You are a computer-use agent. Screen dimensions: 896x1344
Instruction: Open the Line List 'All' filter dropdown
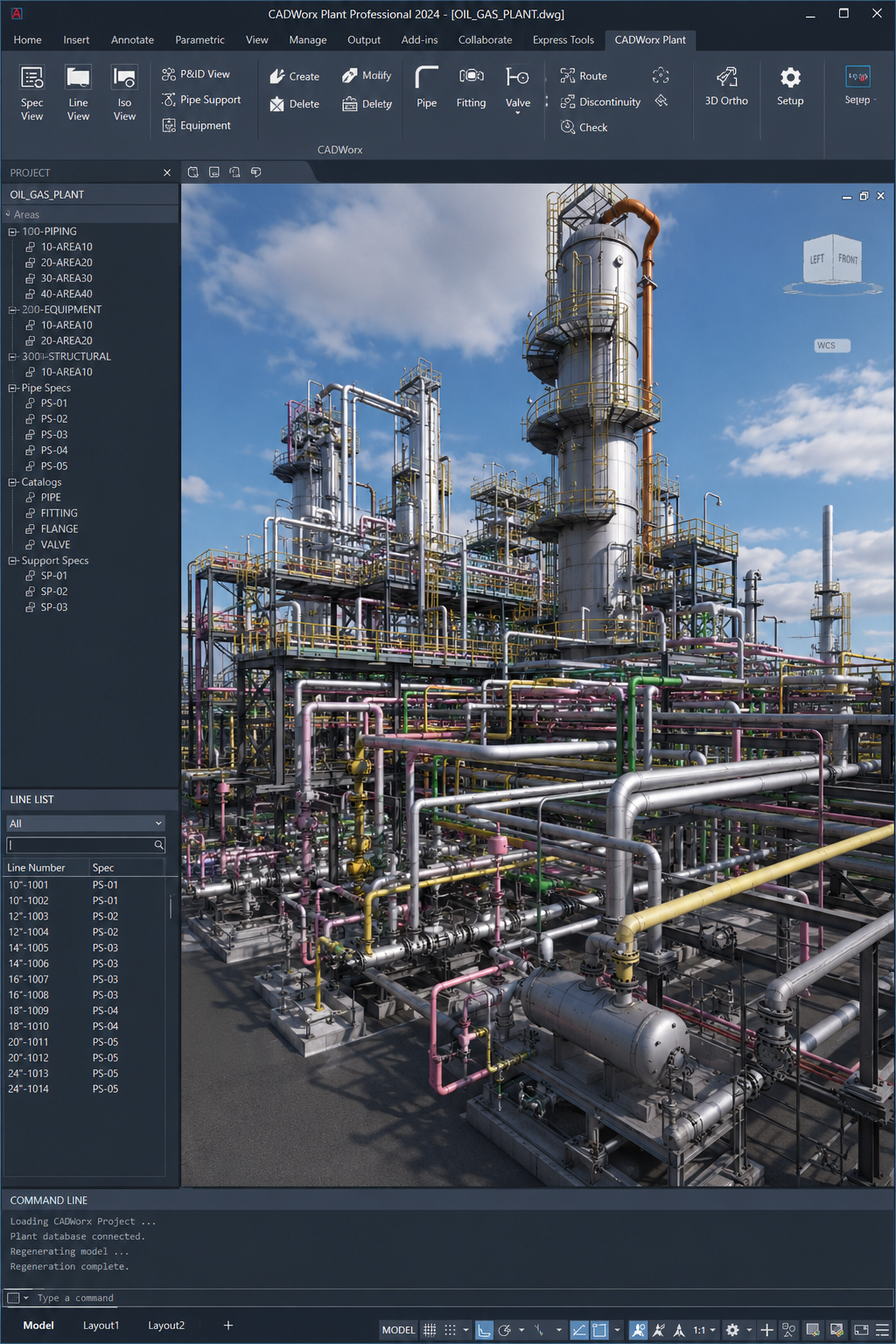(85, 823)
